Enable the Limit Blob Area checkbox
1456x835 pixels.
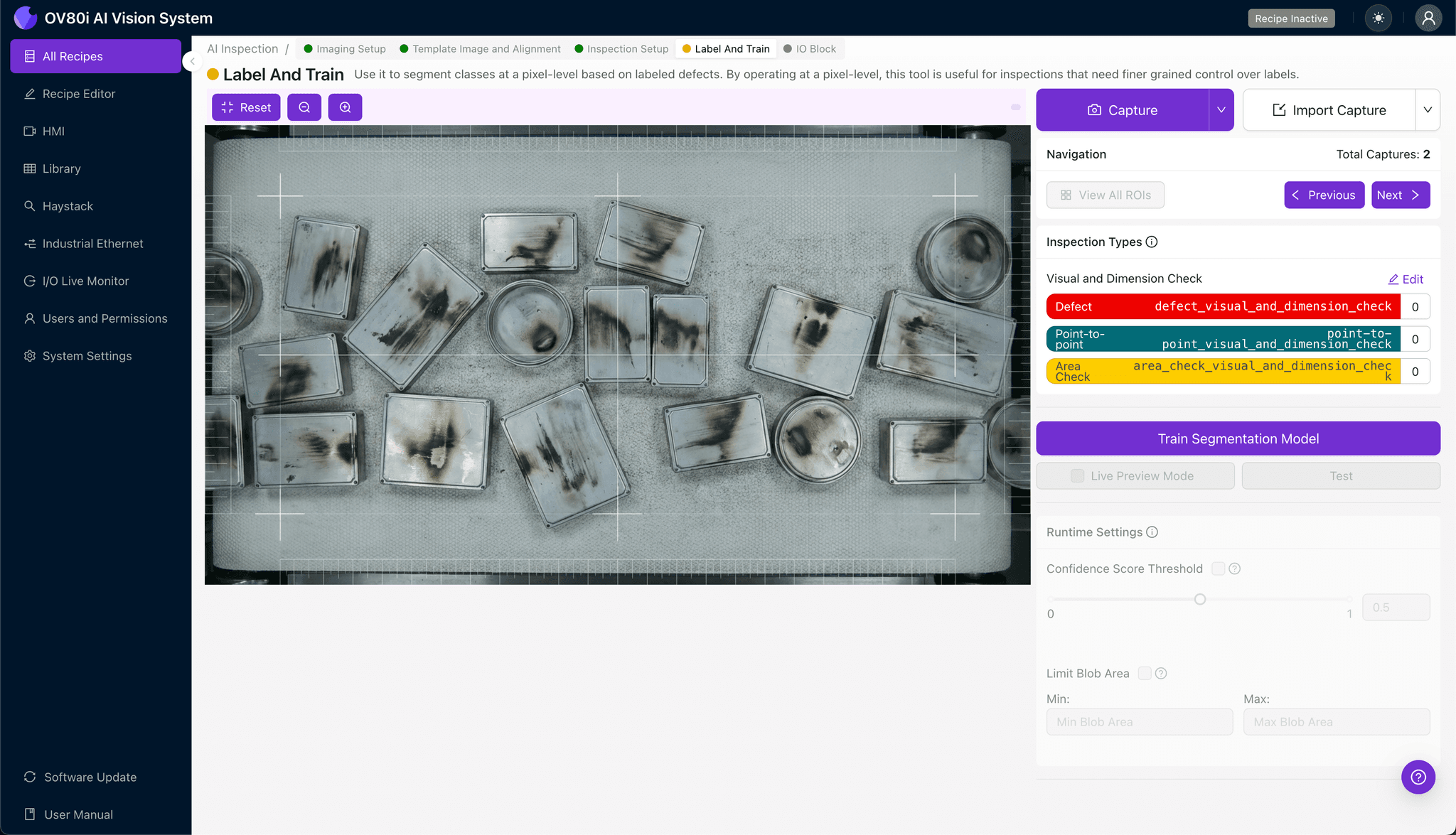tap(1145, 673)
